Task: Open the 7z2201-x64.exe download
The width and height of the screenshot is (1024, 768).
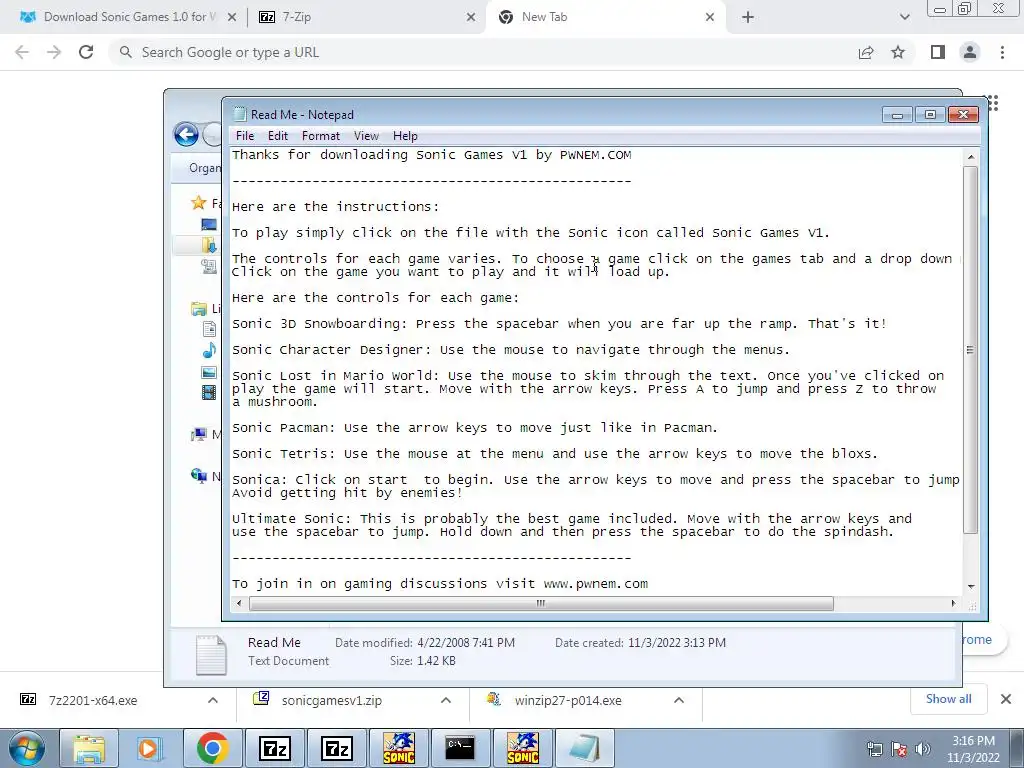Action: point(93,700)
